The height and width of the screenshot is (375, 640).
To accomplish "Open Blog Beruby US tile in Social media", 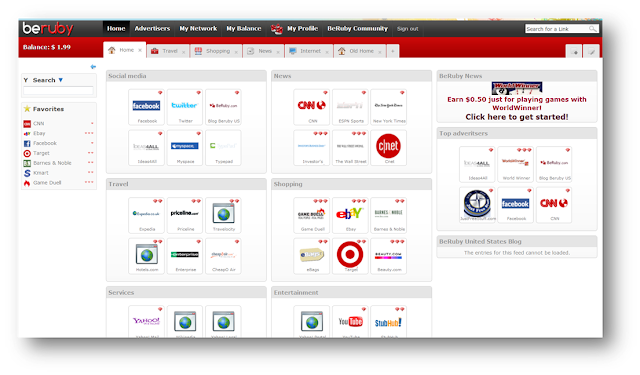I will [223, 107].
